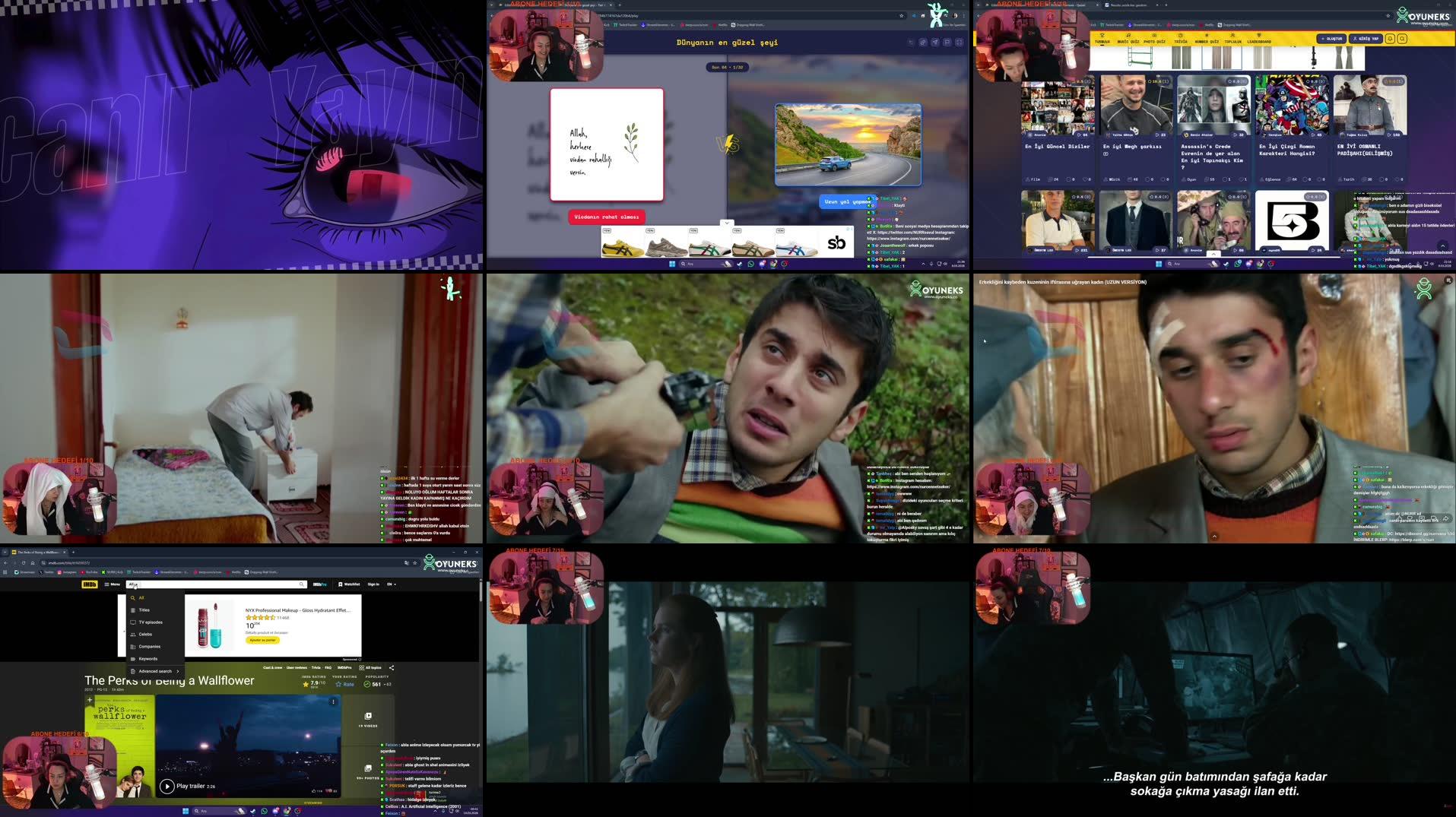Viewport: 1456px width, 817px height.
Task: Toggle the bookmark star in the address bar
Action: tap(415, 563)
